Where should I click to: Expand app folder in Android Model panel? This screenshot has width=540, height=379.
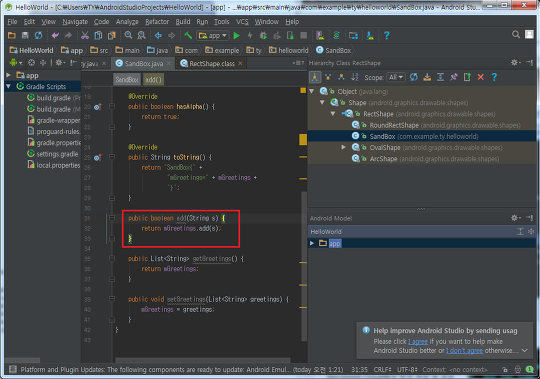coord(312,243)
